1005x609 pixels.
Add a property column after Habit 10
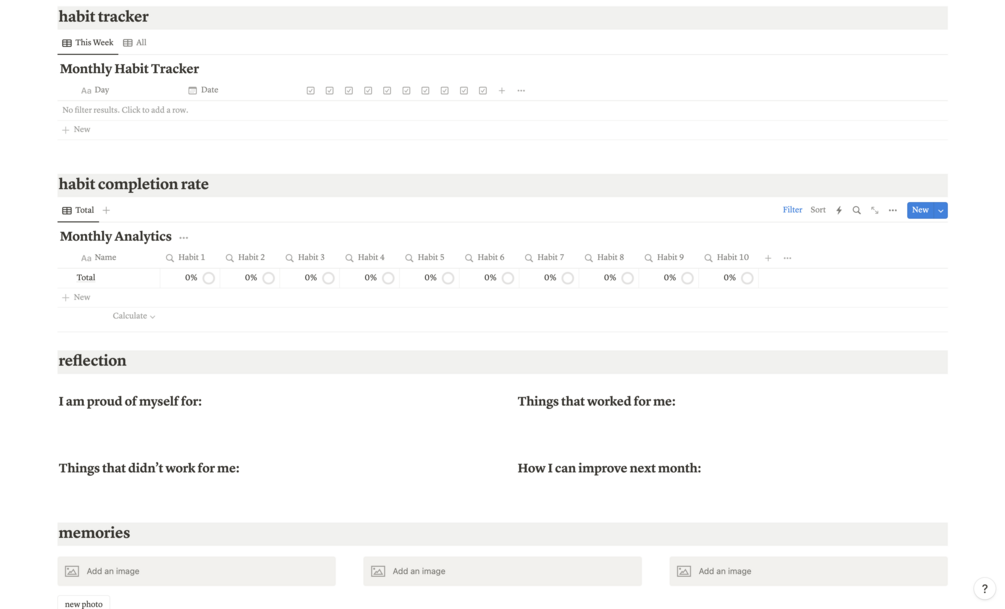(768, 258)
